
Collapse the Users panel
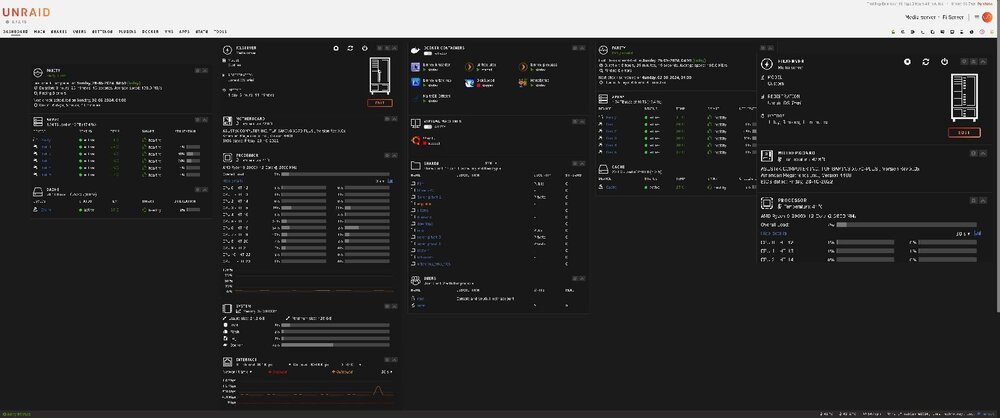click(581, 279)
